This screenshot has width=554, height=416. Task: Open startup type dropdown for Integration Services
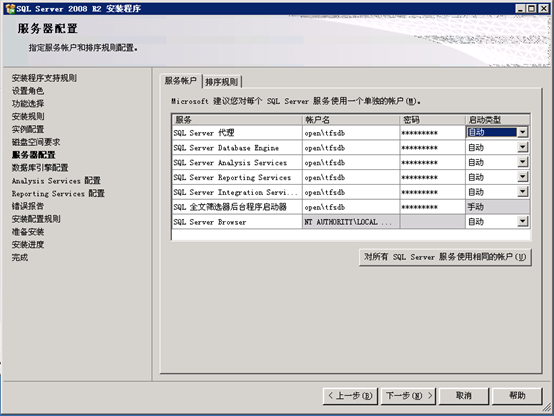(x=522, y=192)
